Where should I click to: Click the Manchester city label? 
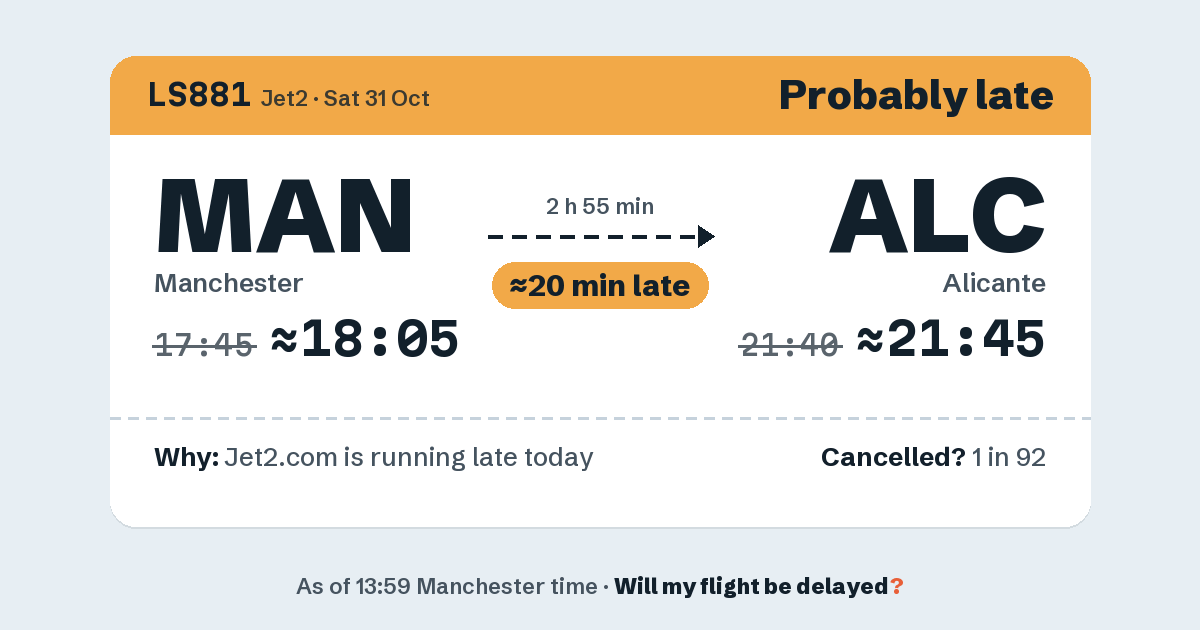pos(228,283)
